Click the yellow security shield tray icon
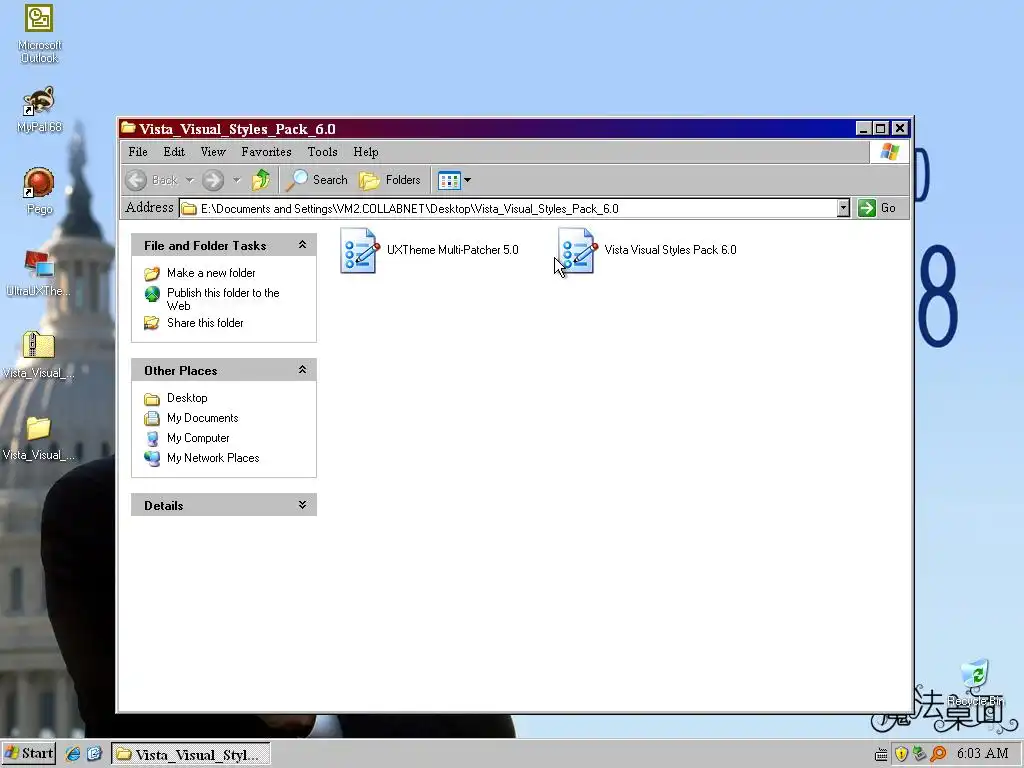Screen dimensions: 1024x768 click(901, 754)
